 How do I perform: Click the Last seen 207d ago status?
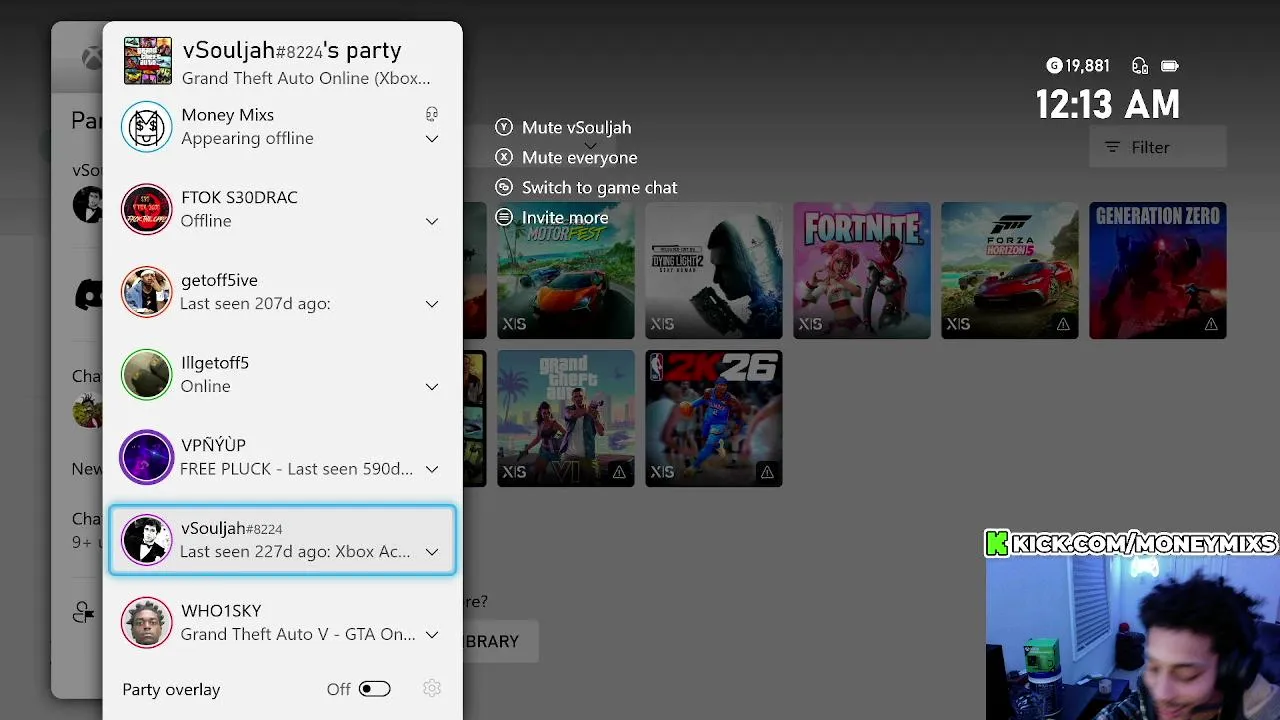(x=255, y=303)
